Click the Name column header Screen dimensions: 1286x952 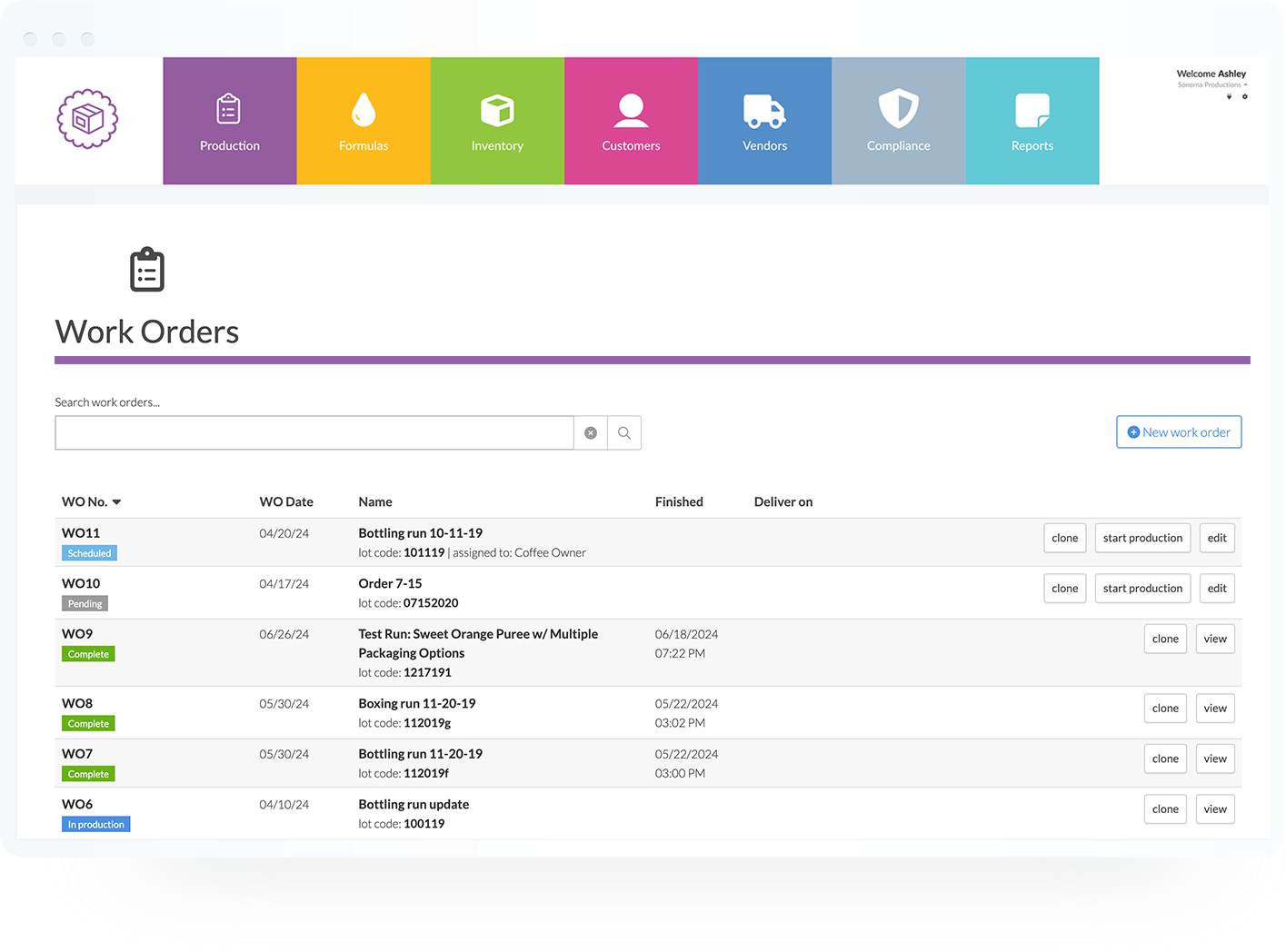click(375, 502)
